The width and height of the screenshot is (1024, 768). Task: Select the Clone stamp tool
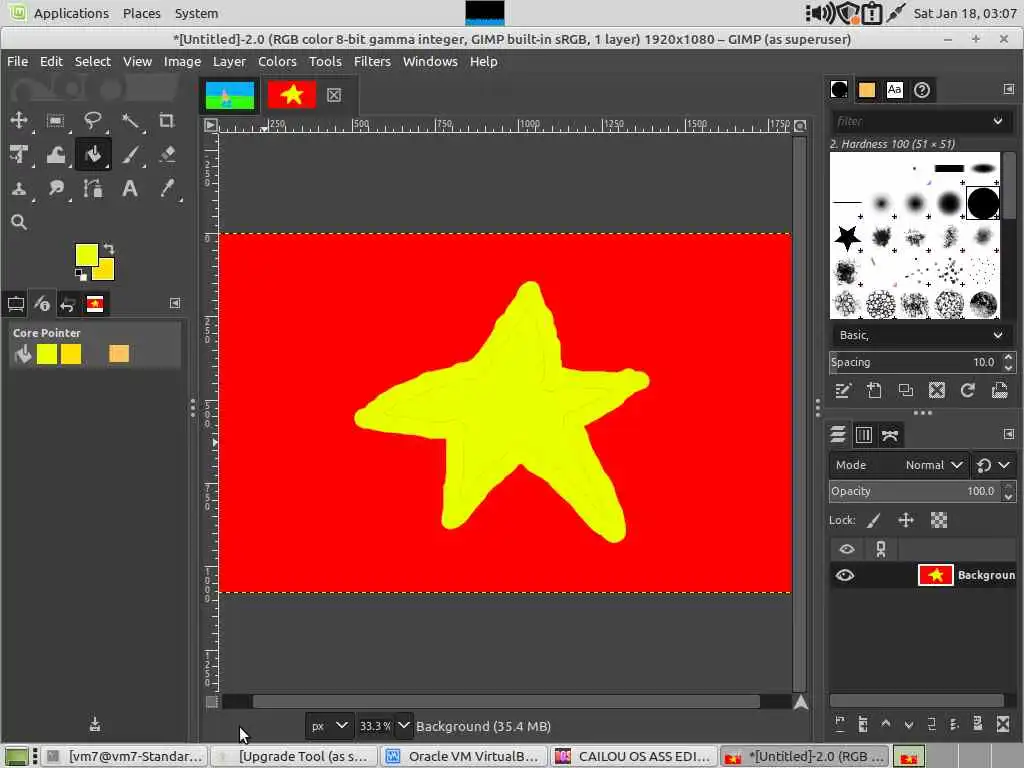coord(19,189)
